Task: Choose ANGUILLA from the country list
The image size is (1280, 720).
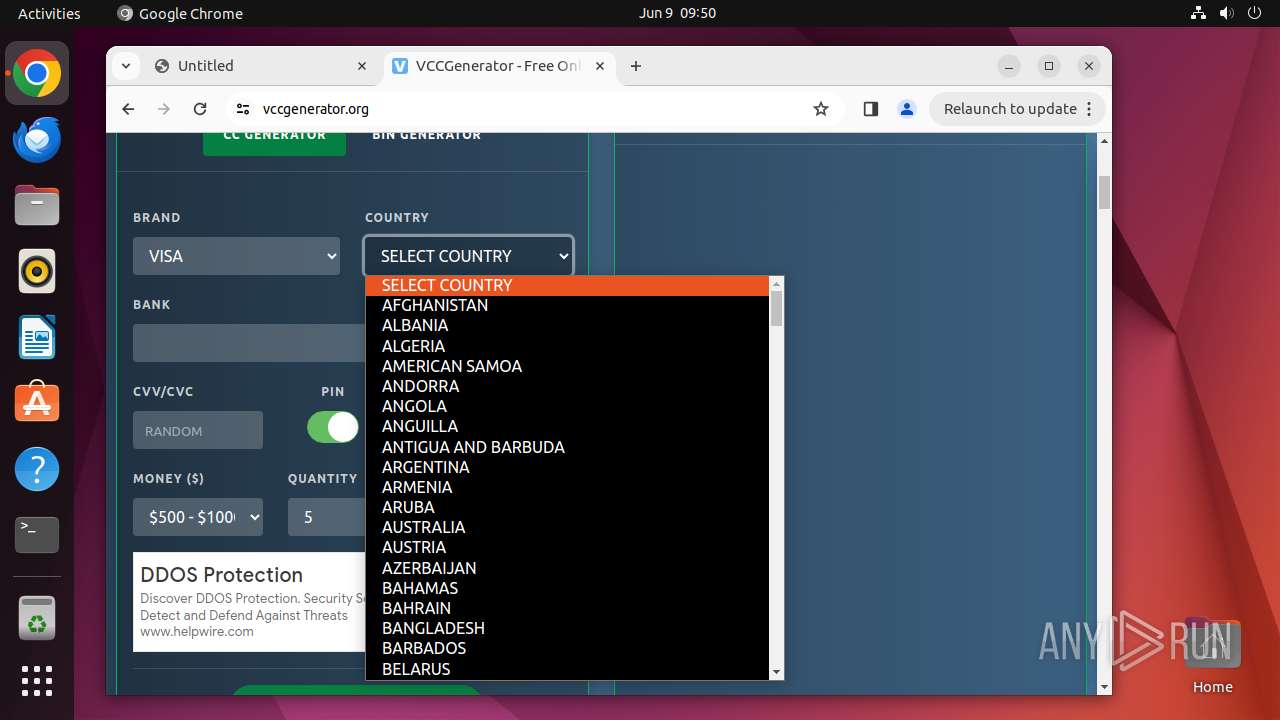Action: pyautogui.click(x=567, y=427)
